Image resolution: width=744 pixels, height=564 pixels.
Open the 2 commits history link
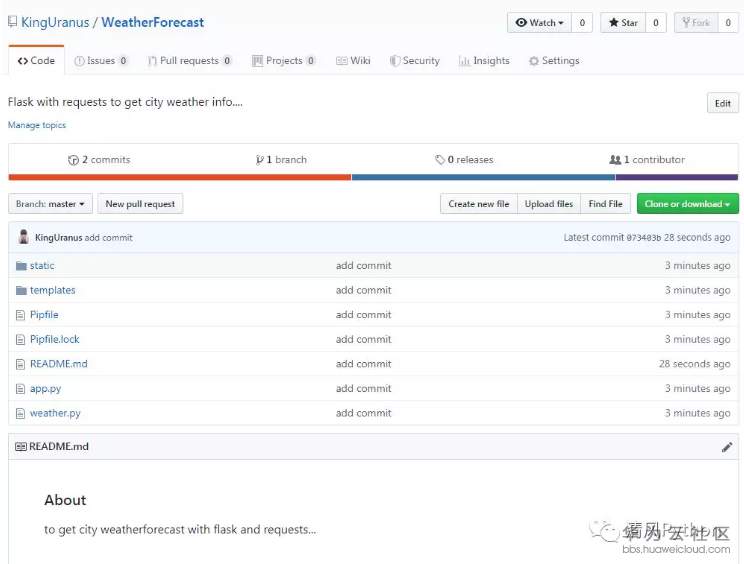point(99,160)
